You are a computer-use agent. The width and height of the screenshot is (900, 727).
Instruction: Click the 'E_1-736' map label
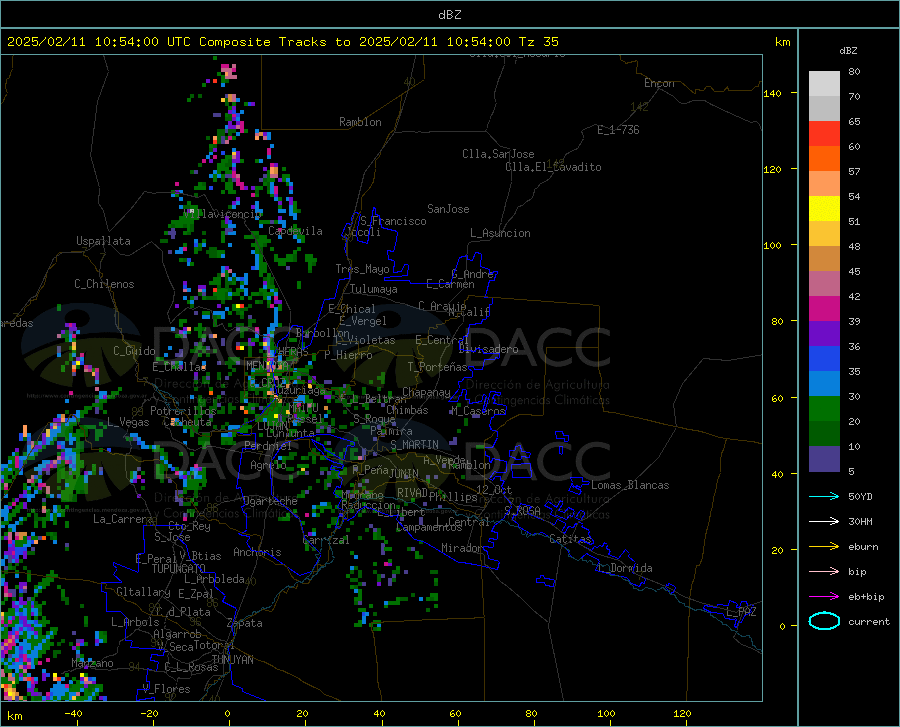click(618, 130)
